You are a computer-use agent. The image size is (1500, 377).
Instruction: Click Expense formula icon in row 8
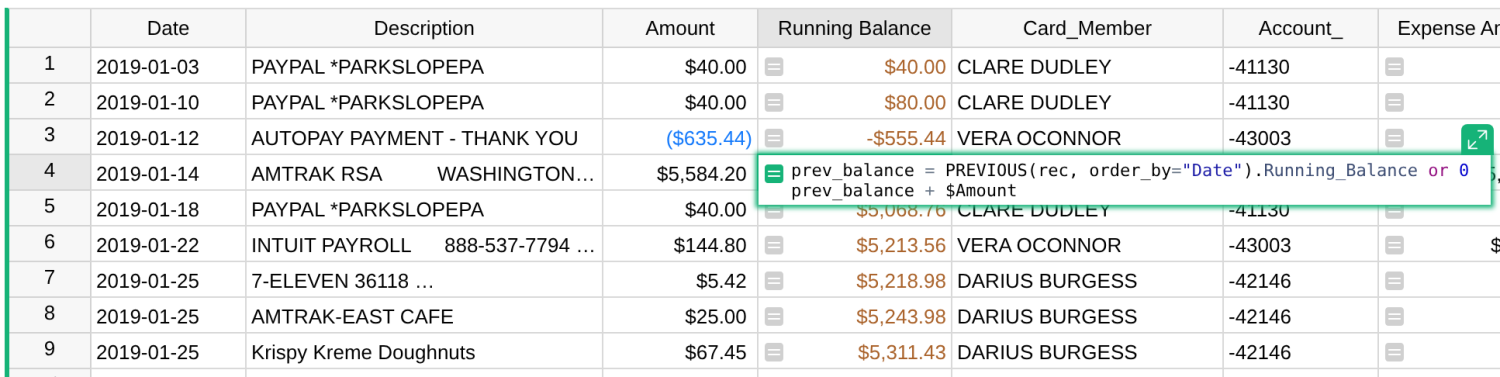tap(1394, 317)
